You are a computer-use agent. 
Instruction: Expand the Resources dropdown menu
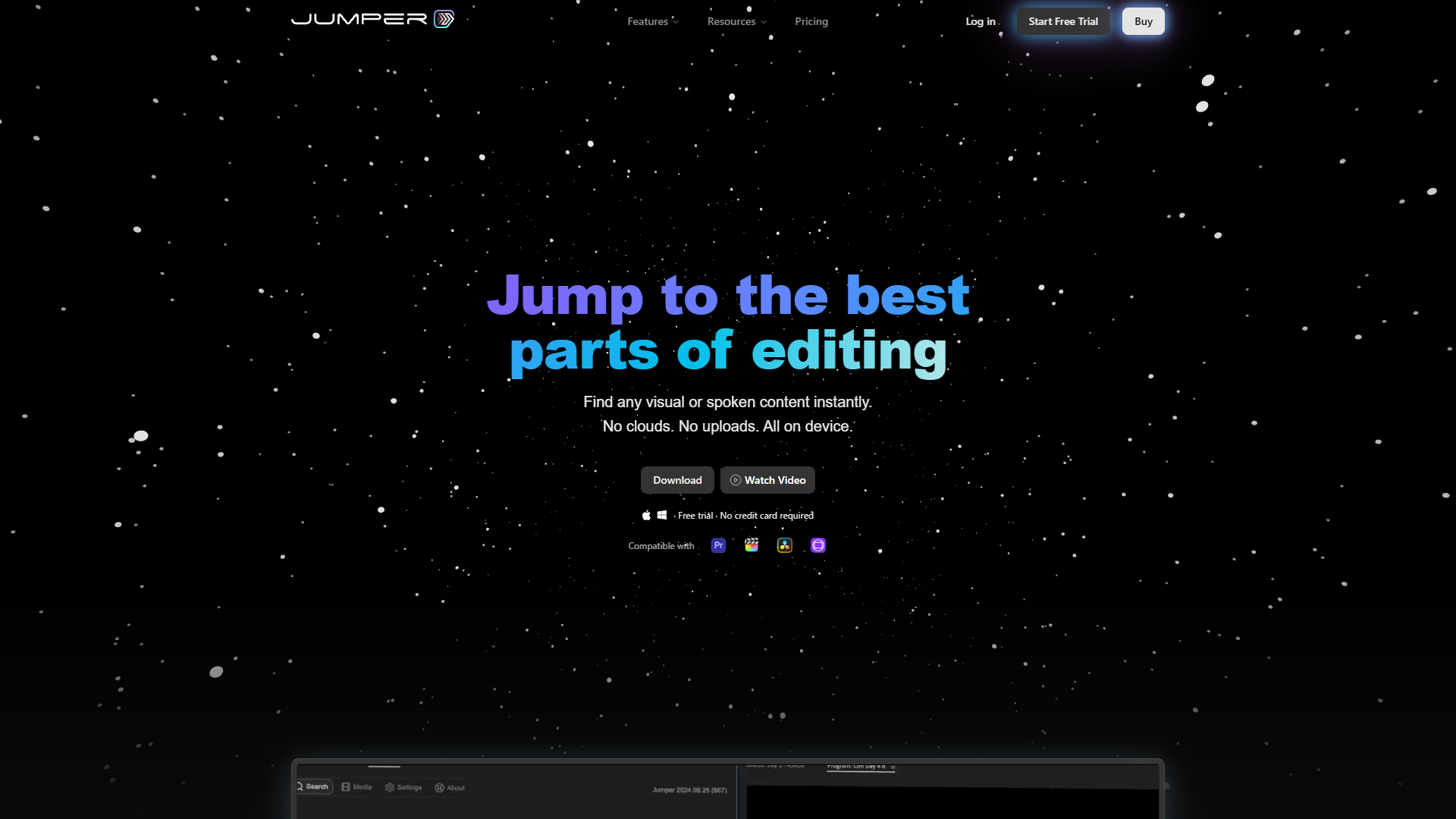(x=736, y=21)
